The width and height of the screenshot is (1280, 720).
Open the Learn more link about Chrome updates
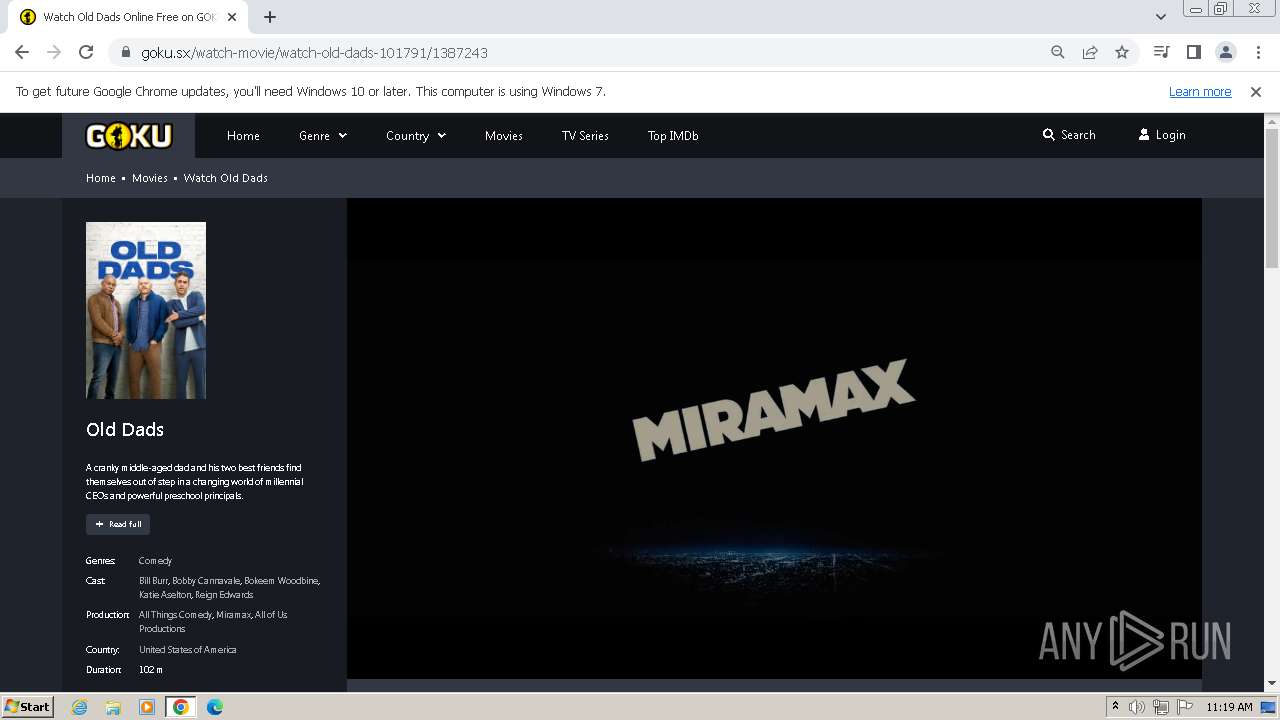point(1200,91)
